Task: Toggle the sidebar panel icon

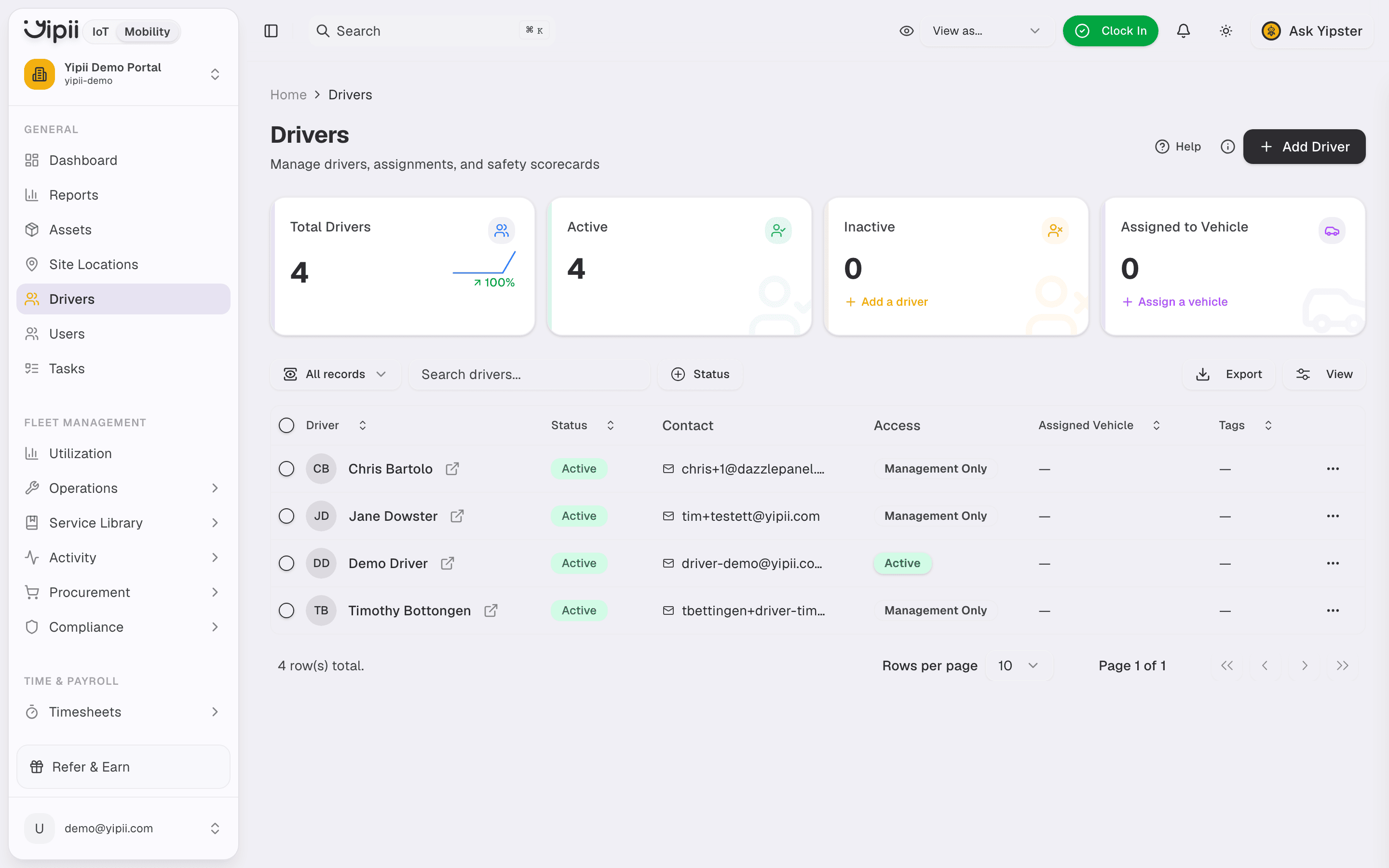Action: point(271,31)
